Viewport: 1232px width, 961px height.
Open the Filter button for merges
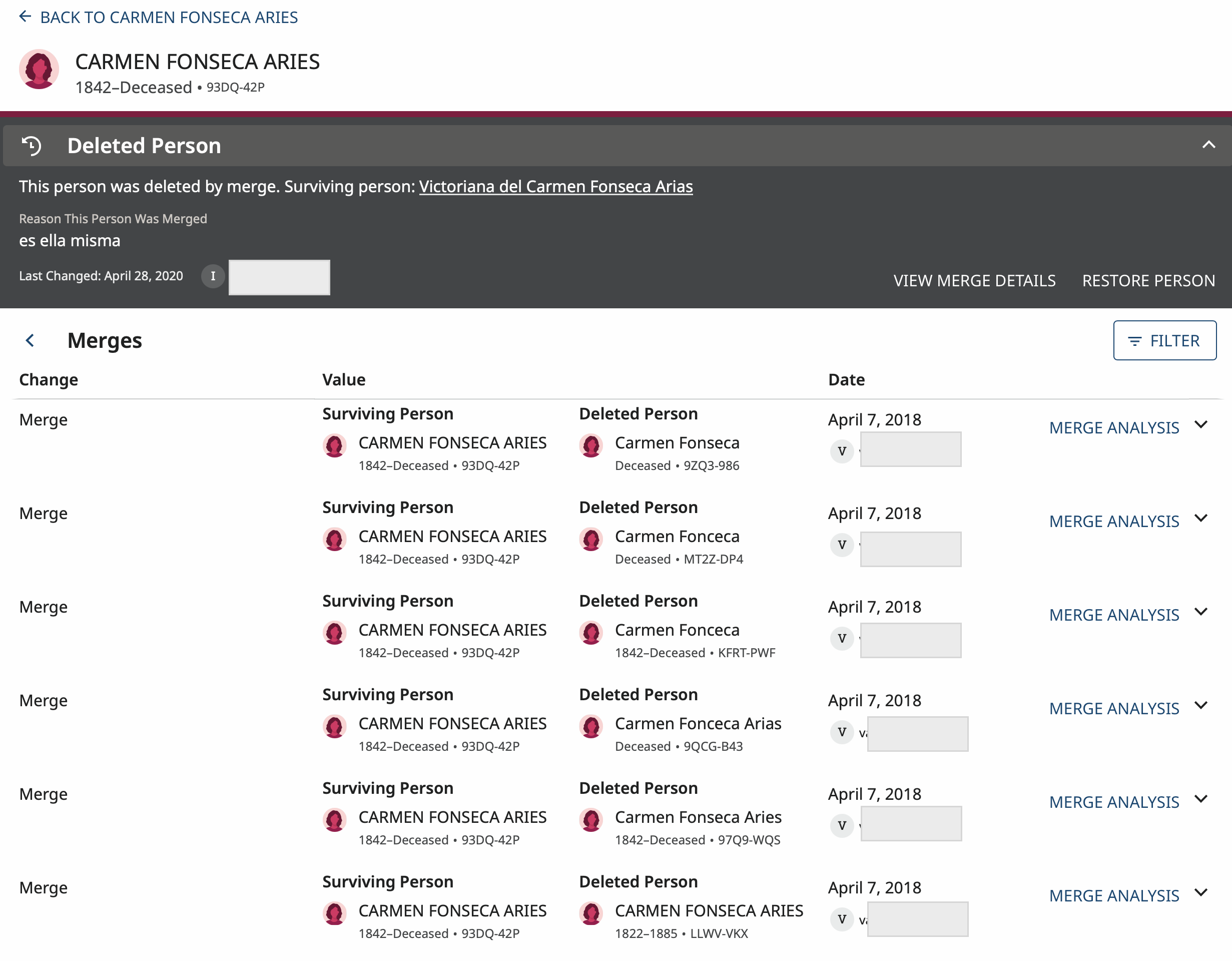point(1164,340)
